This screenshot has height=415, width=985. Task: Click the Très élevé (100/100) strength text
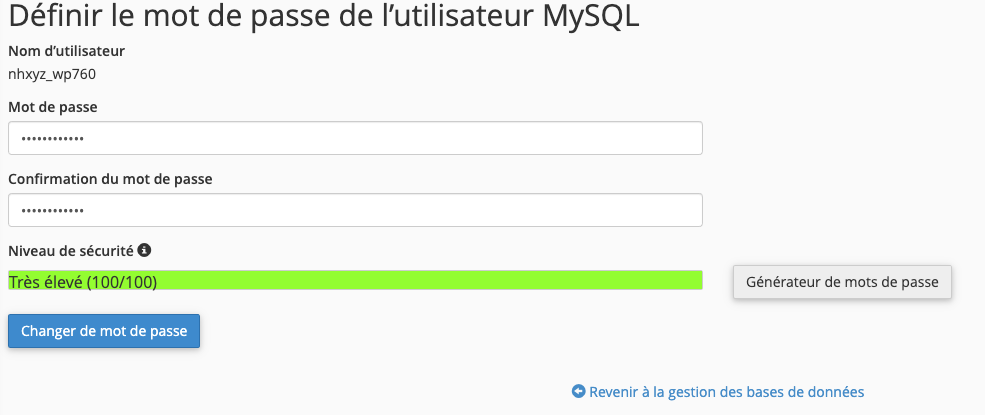(x=83, y=283)
